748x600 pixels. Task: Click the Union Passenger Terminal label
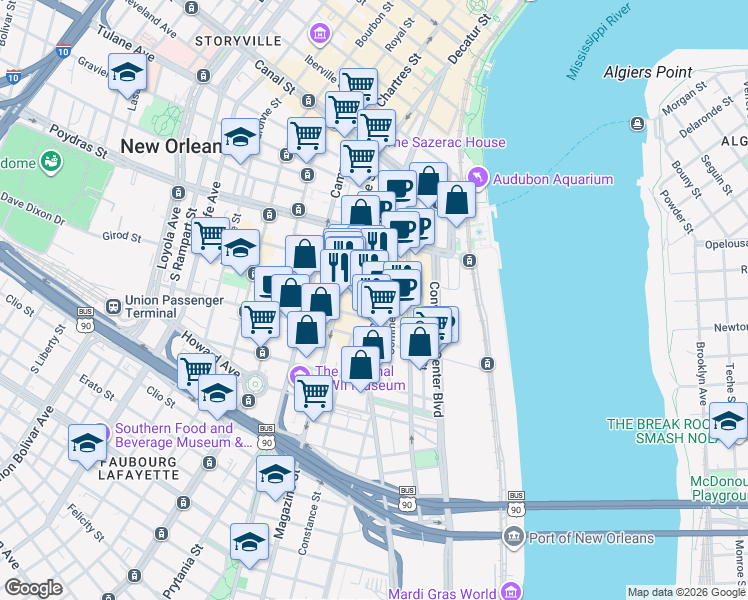(x=174, y=307)
